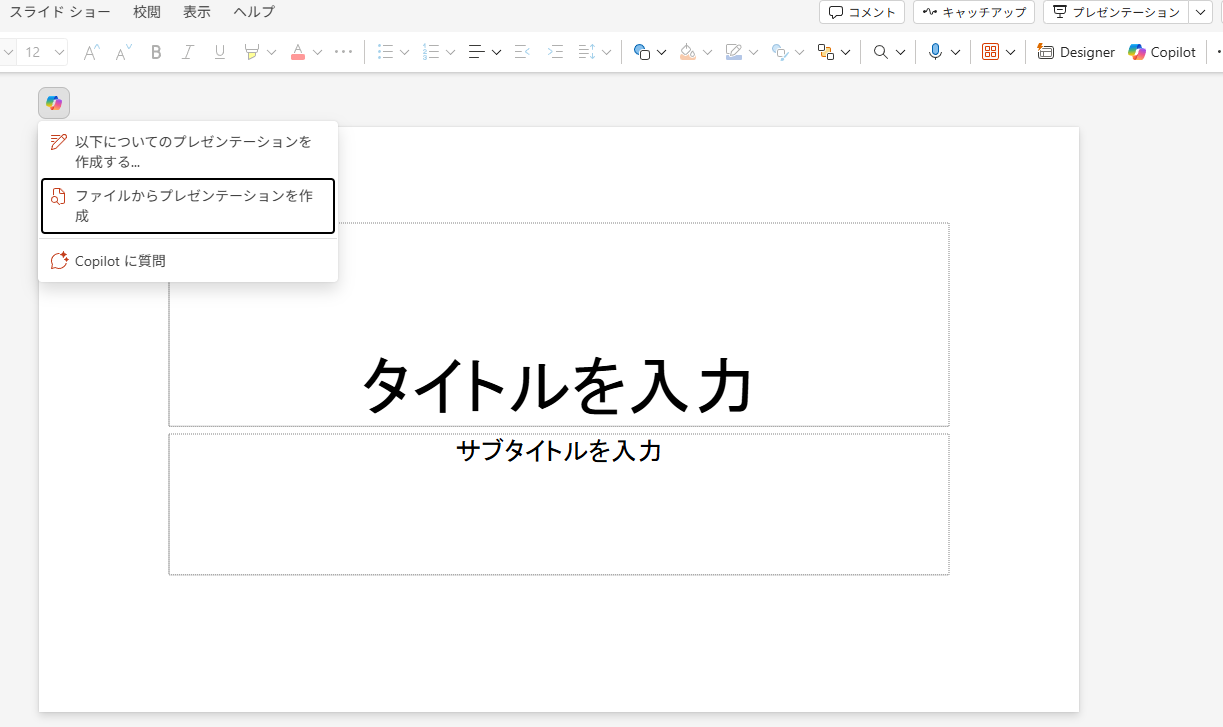This screenshot has height=727, width=1223.
Task: Click the Increase font size icon
Action: pos(91,52)
